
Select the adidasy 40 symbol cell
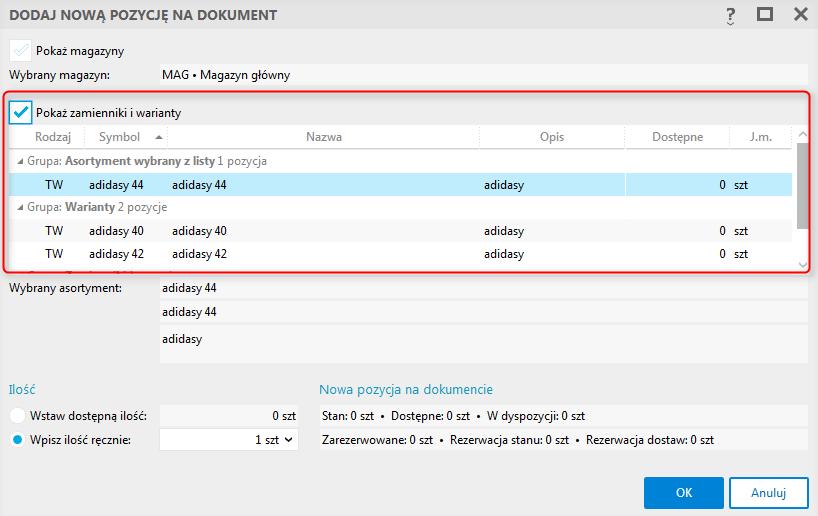point(116,231)
